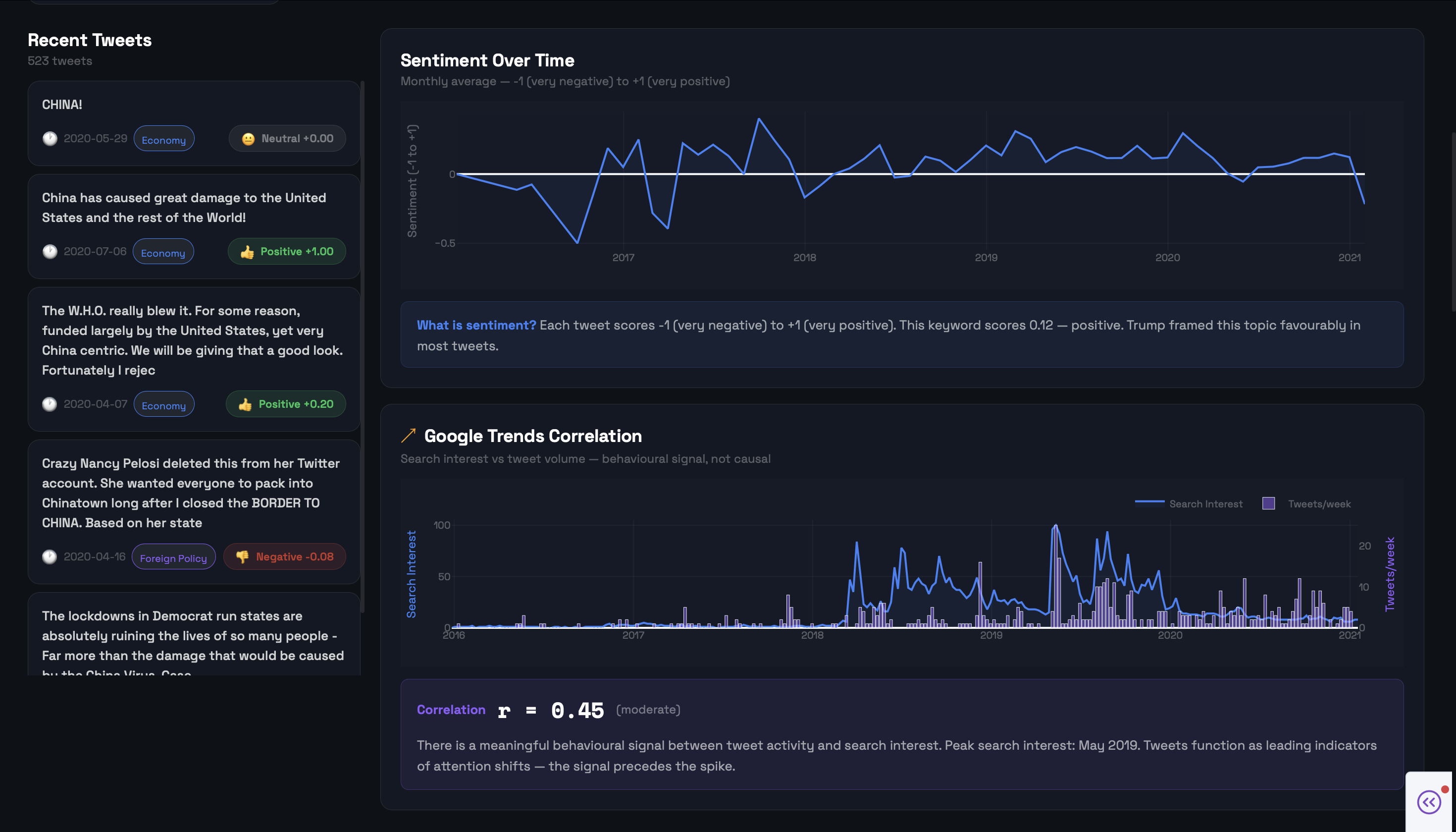The width and height of the screenshot is (1456, 832).
Task: Click the clock icon next to 2020-04-16
Action: [x=50, y=556]
